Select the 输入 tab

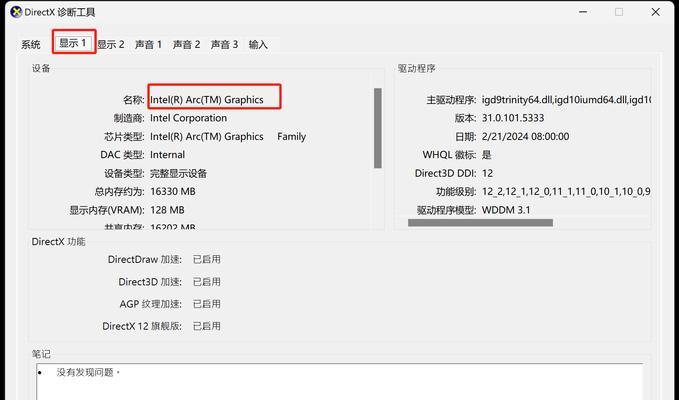click(x=258, y=45)
